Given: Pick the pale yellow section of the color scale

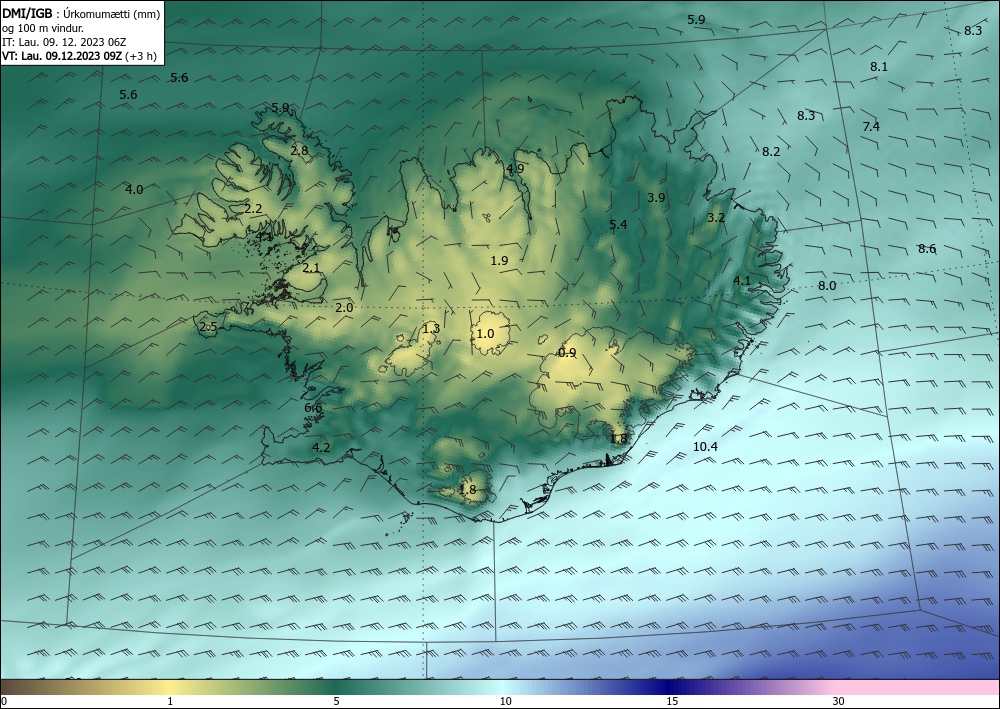Looking at the screenshot, I should click(170, 687).
